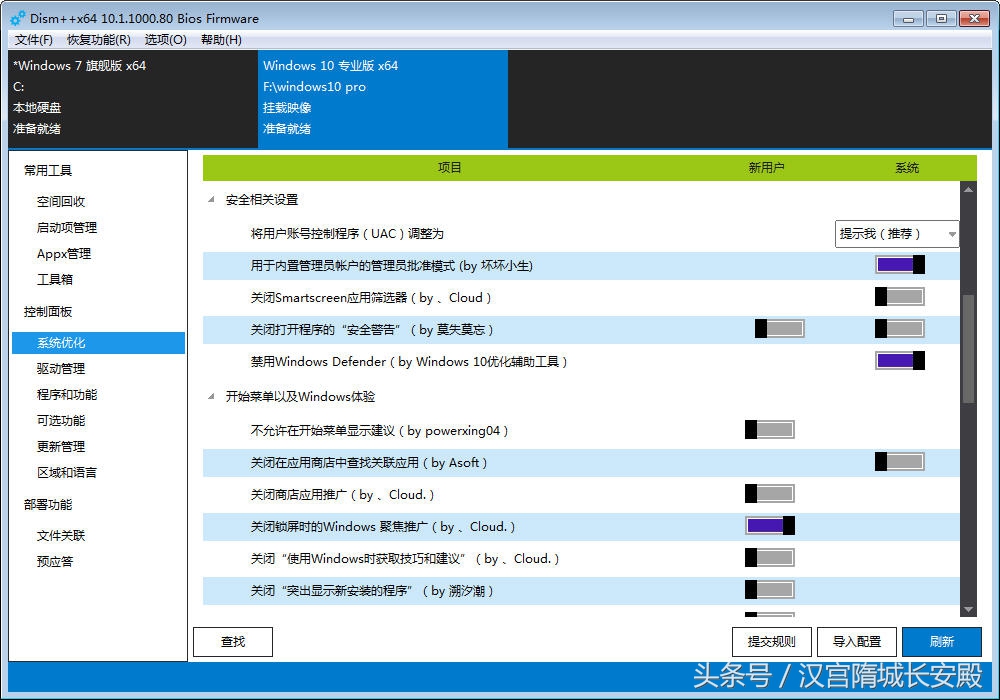Toggle 关闭在应用商店中查找关联应用 switch
This screenshot has height=700, width=1000.
click(900, 462)
